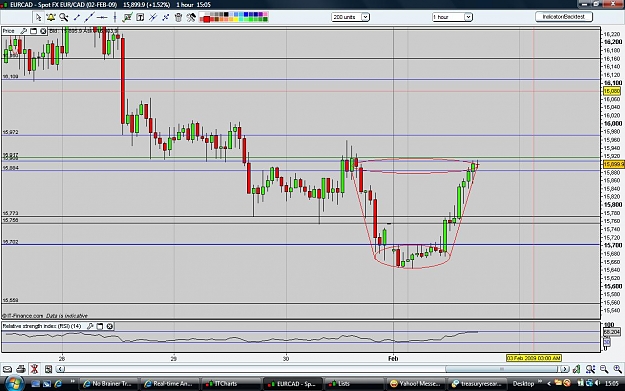Click the 15:05 system clock
Viewport: 625px width, 391px height.
612,383
